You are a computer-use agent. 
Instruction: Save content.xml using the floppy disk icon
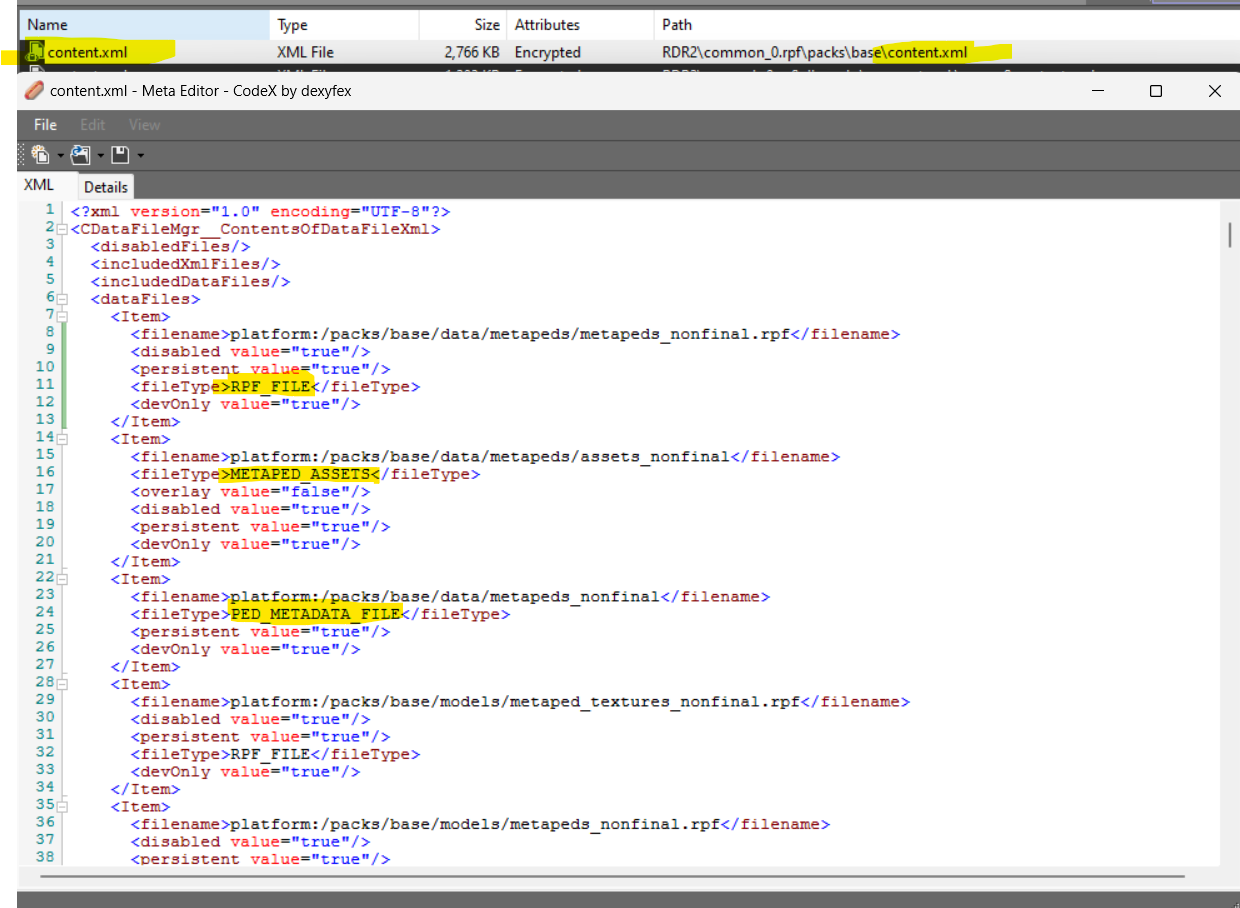click(119, 155)
